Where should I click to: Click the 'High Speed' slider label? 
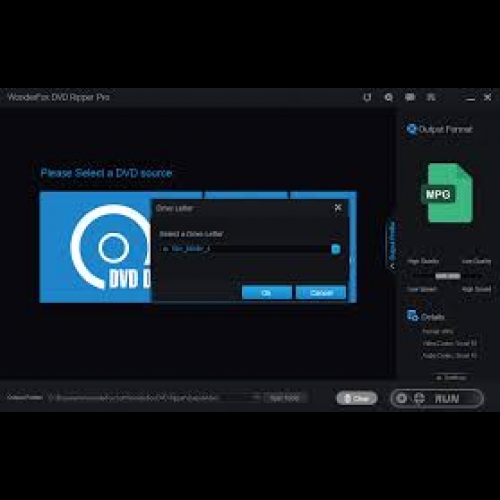476,289
